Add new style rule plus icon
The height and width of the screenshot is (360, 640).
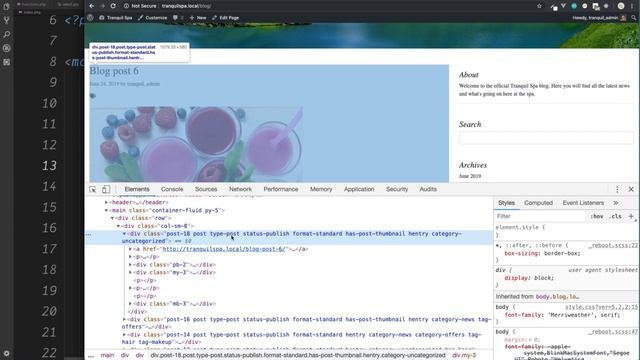coord(631,216)
